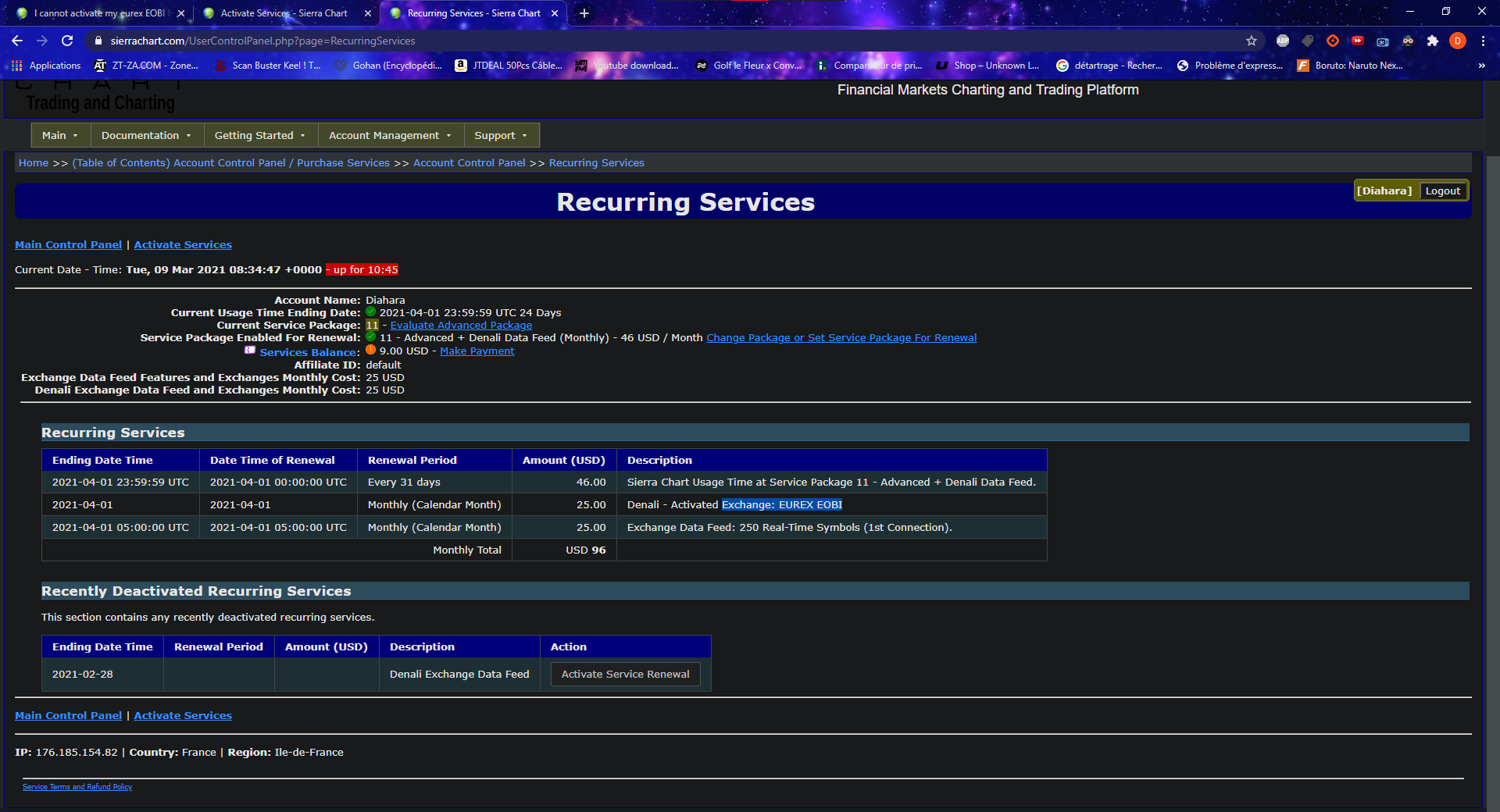Open a new browser tab
Viewport: 1500px width, 812px height.
(584, 13)
